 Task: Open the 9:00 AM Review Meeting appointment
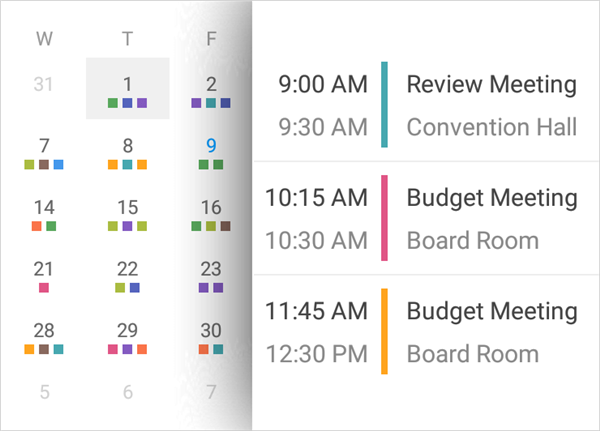[490, 105]
